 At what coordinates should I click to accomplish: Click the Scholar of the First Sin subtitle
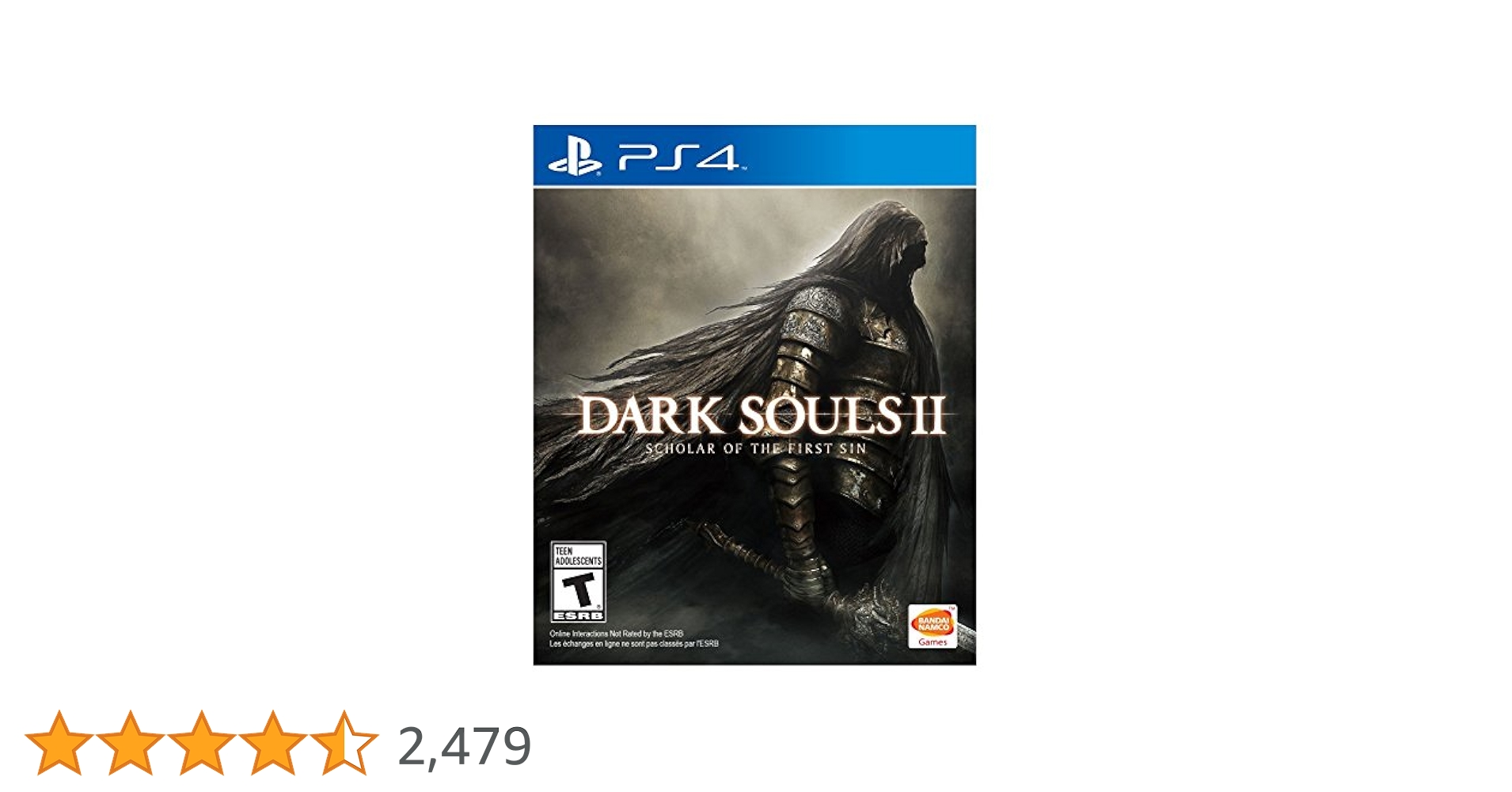tap(755, 448)
